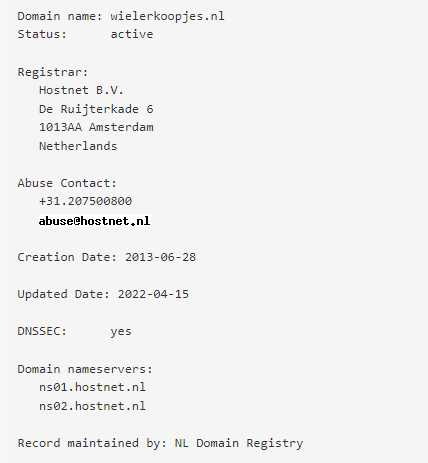
Task: Click the NL Domain Registry text
Action: (239, 443)
